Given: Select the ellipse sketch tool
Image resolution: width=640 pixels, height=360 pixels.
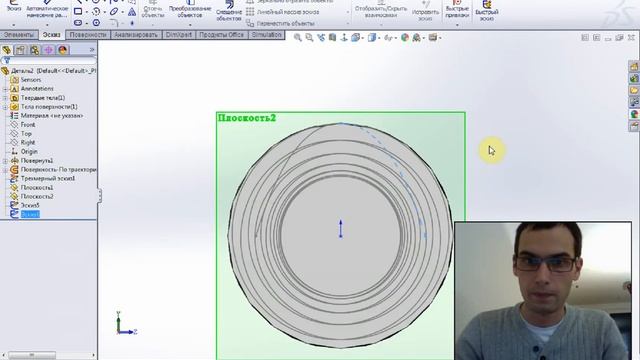Looking at the screenshot, I should [114, 11].
